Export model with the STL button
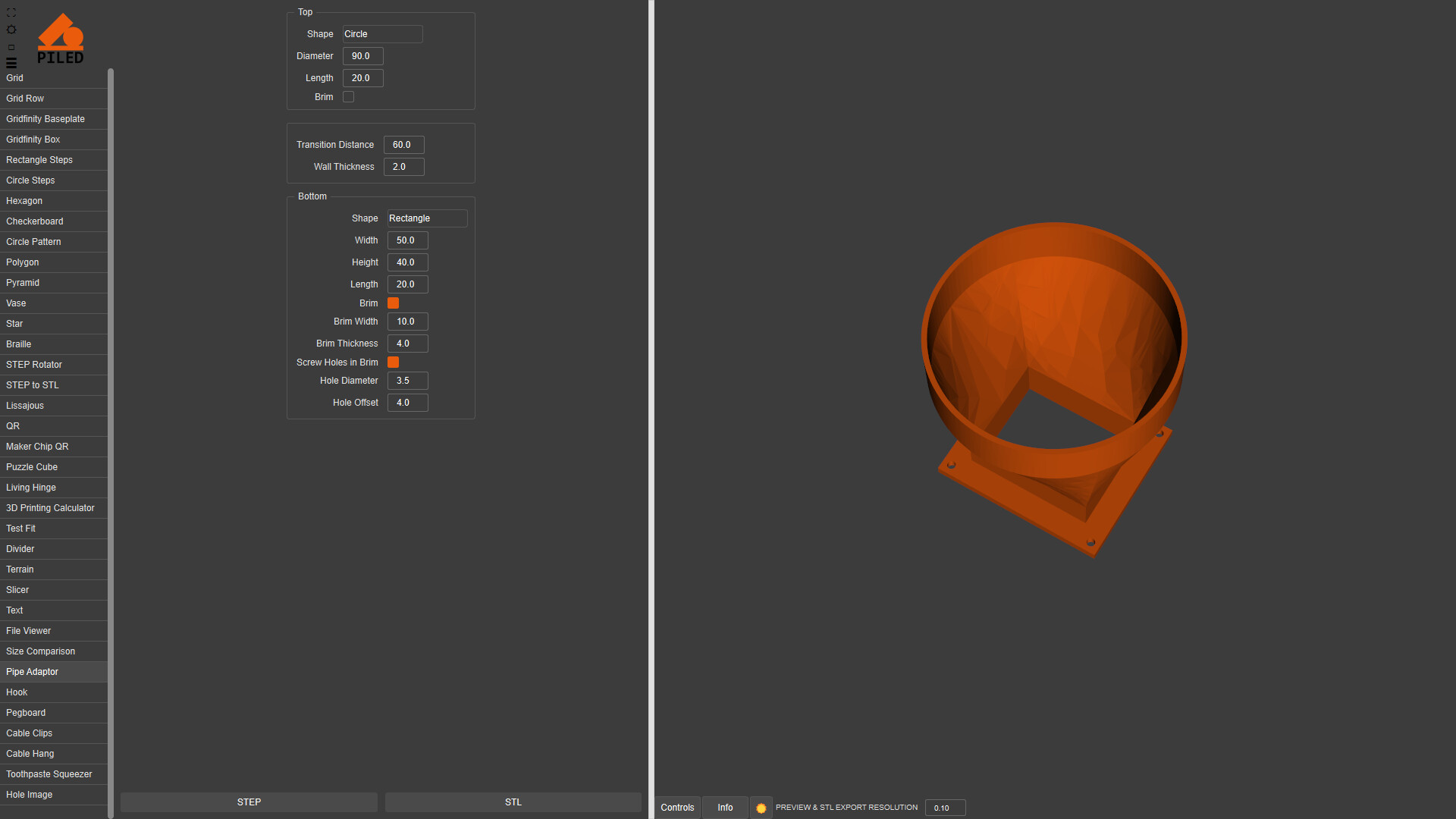The image size is (1456, 819). (x=513, y=802)
